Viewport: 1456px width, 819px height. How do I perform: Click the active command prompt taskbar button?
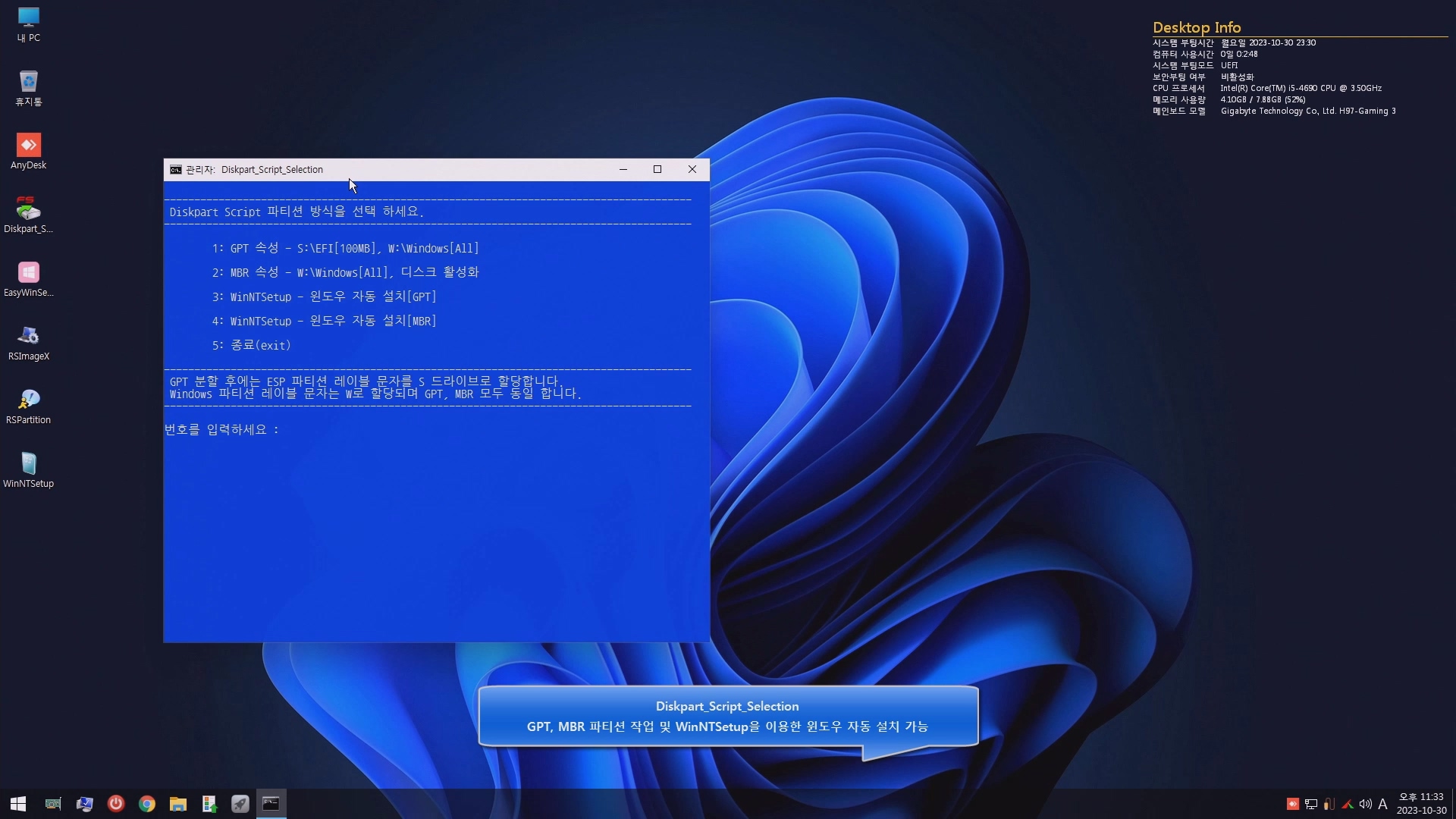[271, 804]
